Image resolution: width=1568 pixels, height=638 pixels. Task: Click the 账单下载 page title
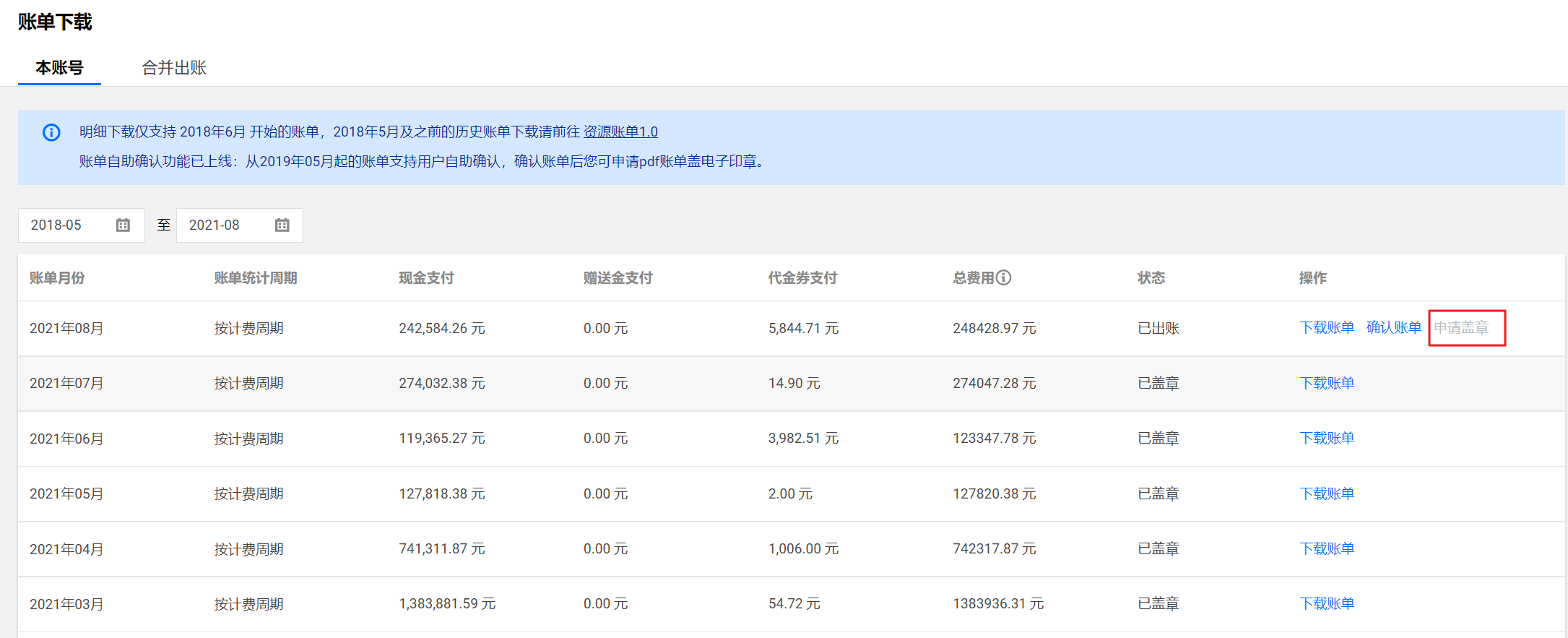point(55,22)
